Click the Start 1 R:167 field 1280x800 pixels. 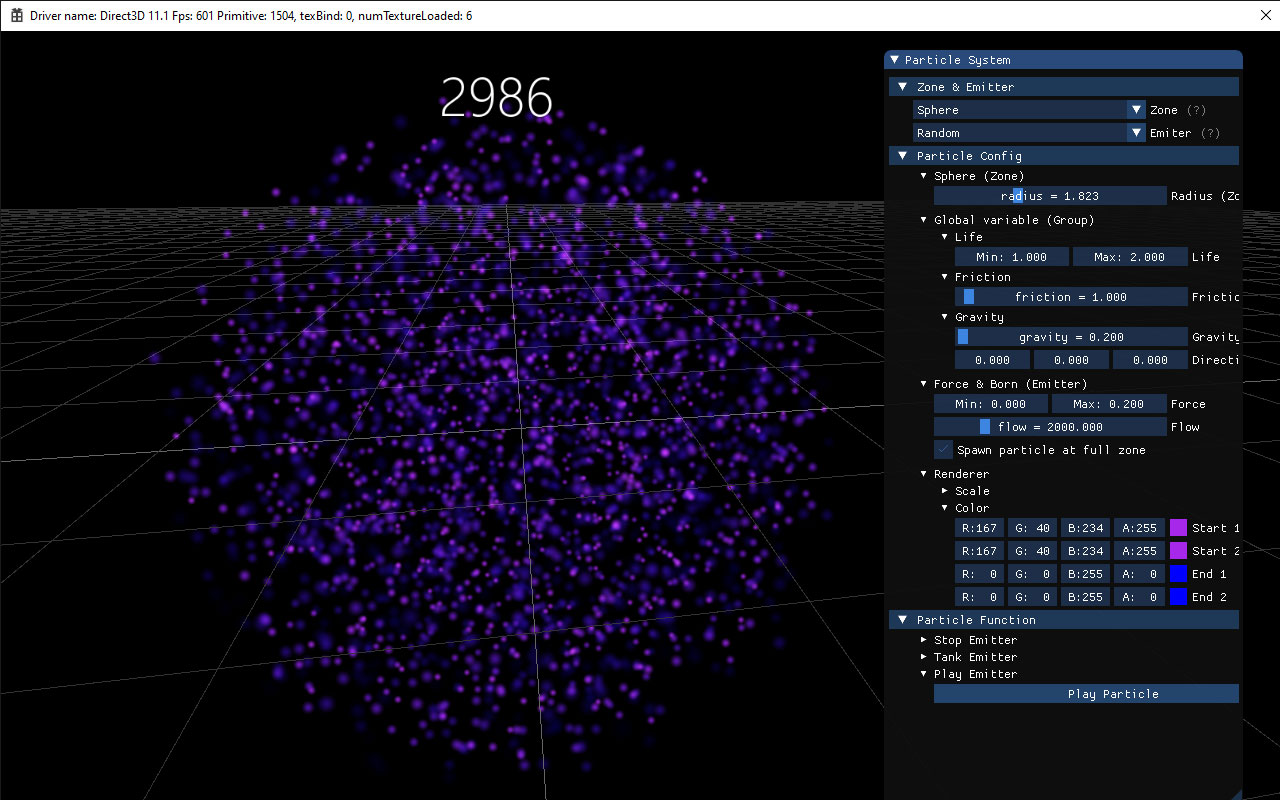979,528
